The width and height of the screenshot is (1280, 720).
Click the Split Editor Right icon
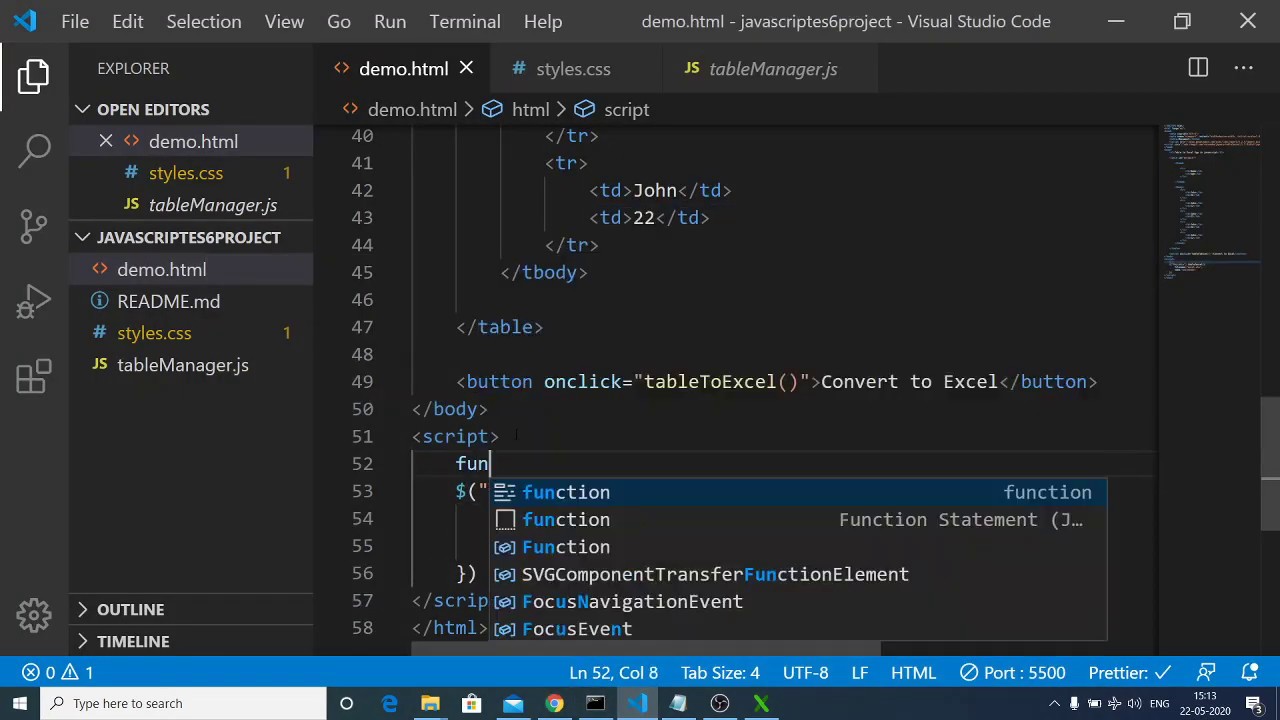[1198, 68]
